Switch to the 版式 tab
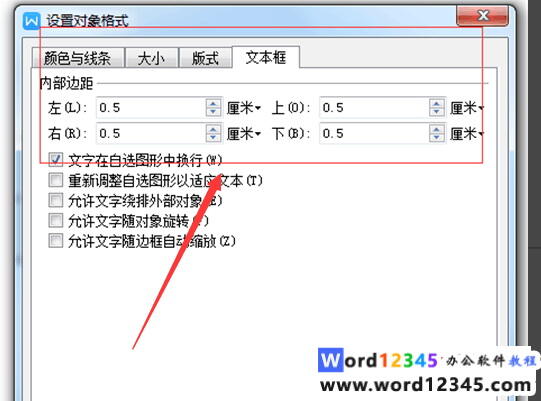Image resolution: width=541 pixels, height=401 pixels. tap(205, 58)
